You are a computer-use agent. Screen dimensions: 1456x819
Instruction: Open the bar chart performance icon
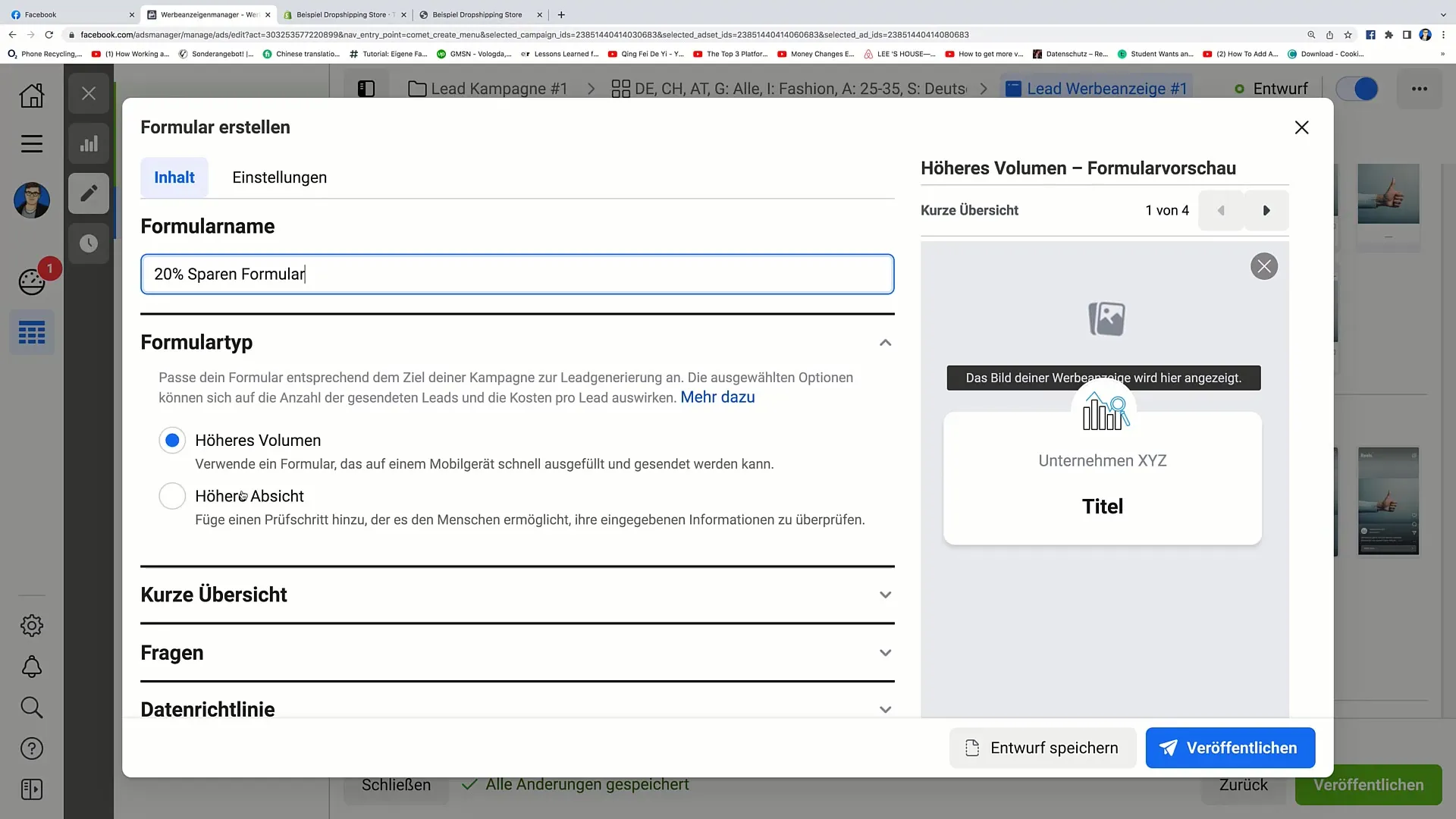click(89, 143)
